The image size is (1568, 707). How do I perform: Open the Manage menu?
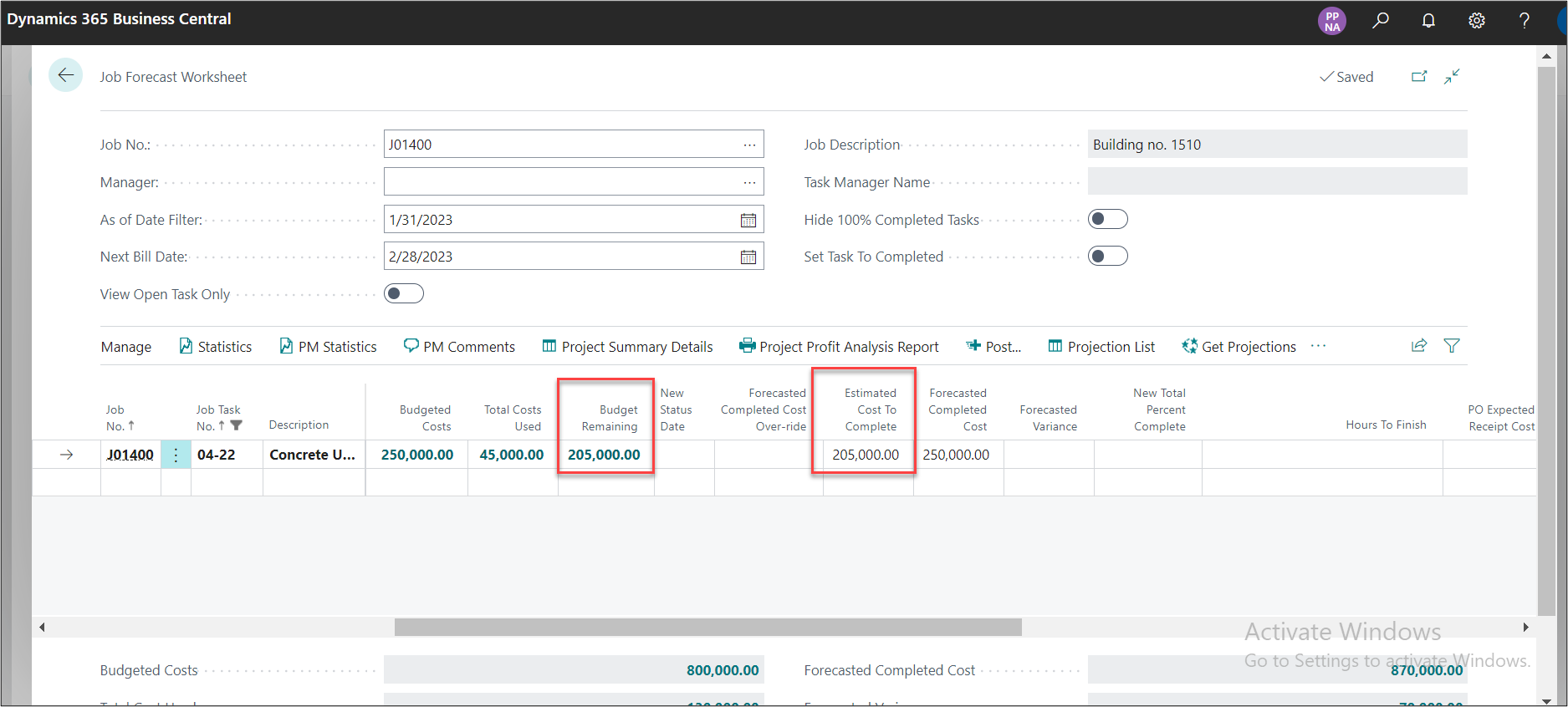tap(126, 347)
